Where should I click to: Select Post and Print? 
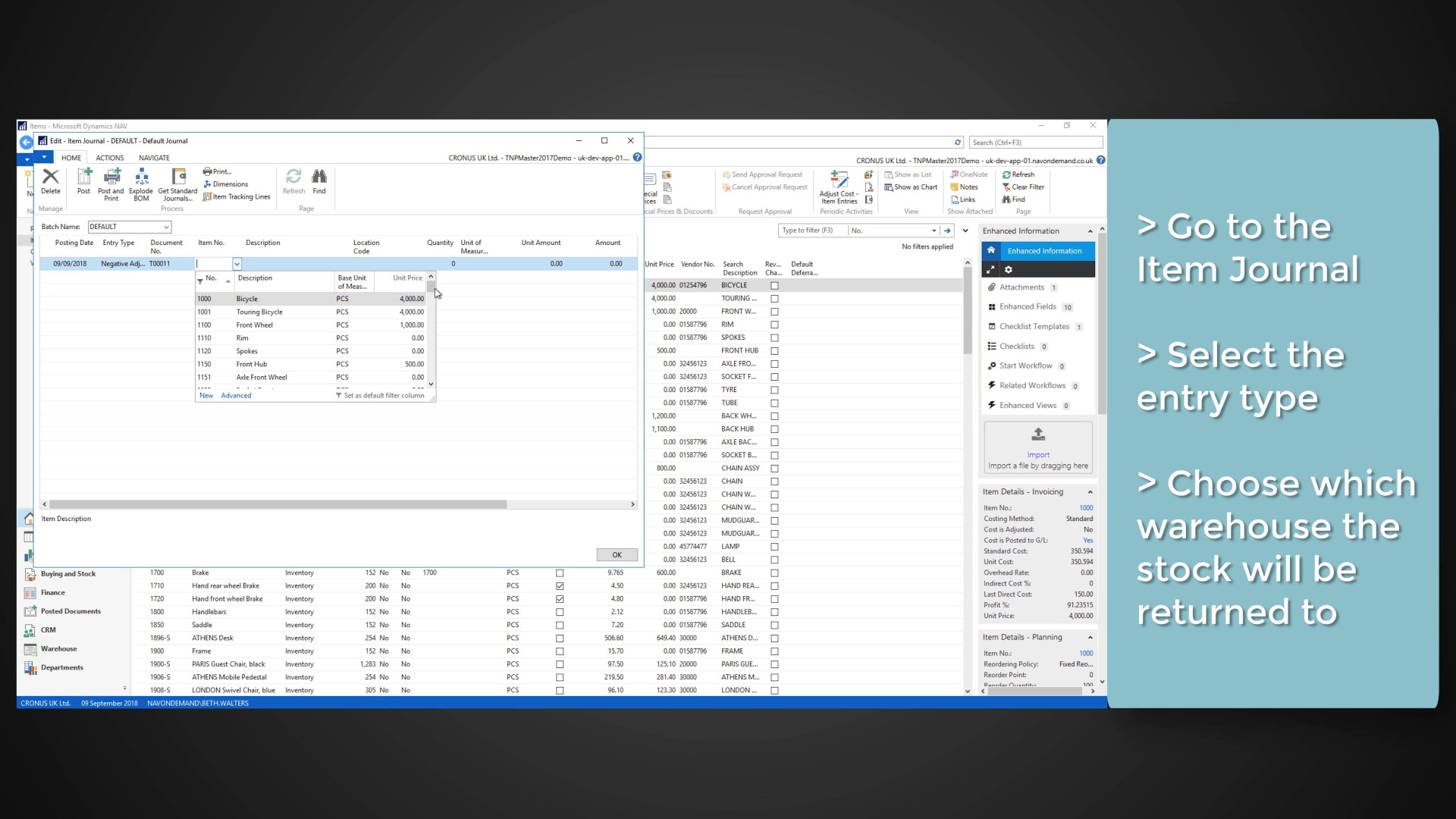111,182
